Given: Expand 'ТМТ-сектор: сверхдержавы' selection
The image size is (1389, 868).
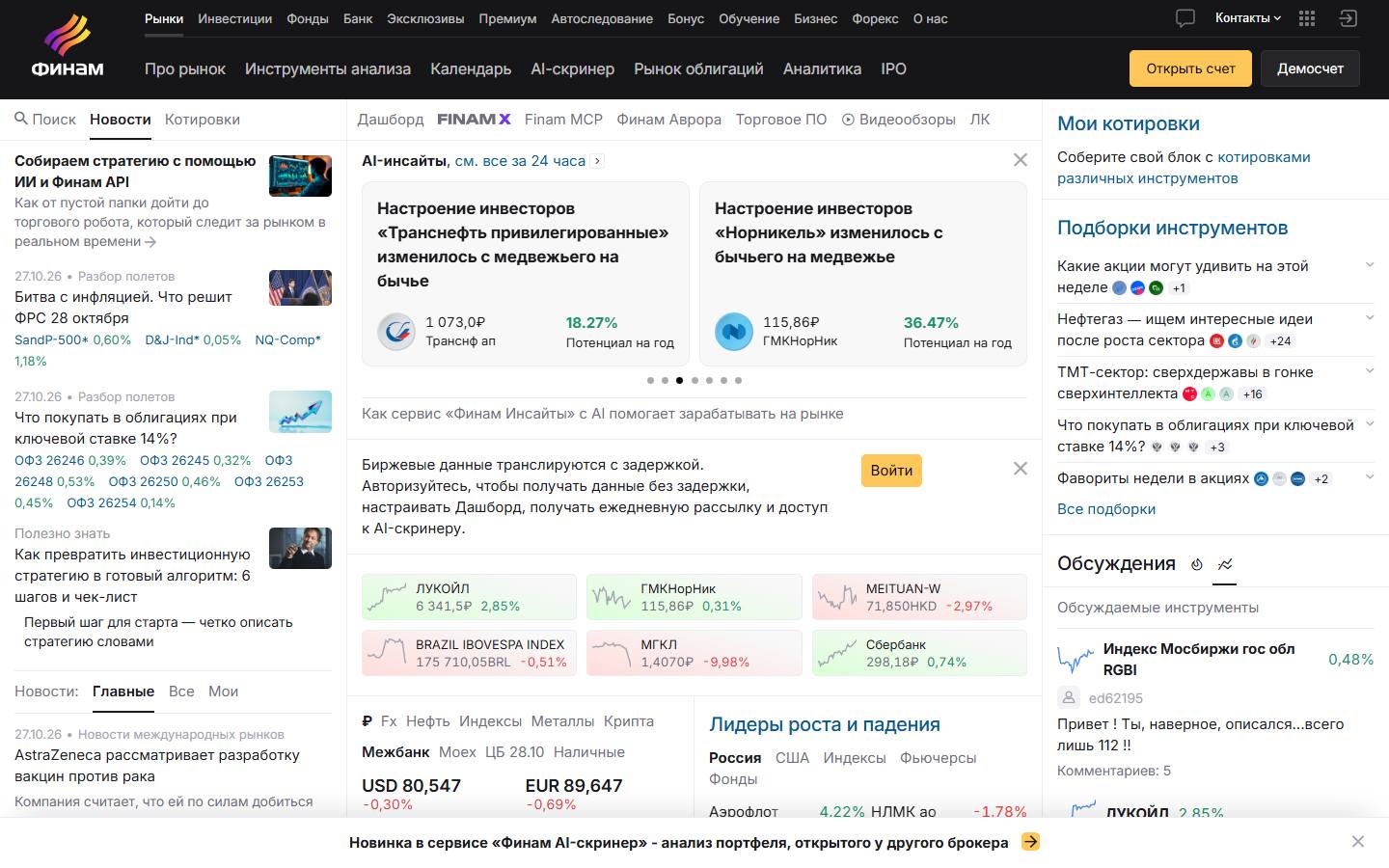Looking at the screenshot, I should click(1370, 371).
